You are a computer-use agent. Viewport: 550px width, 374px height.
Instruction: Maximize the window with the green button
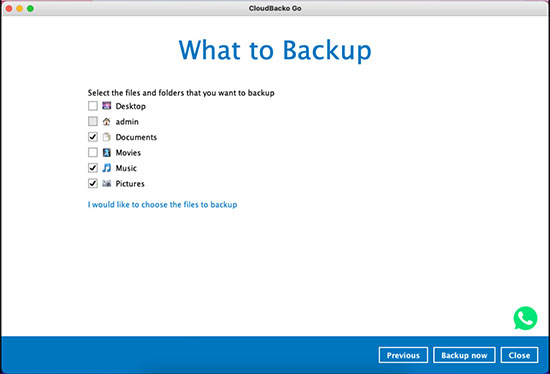[31, 8]
